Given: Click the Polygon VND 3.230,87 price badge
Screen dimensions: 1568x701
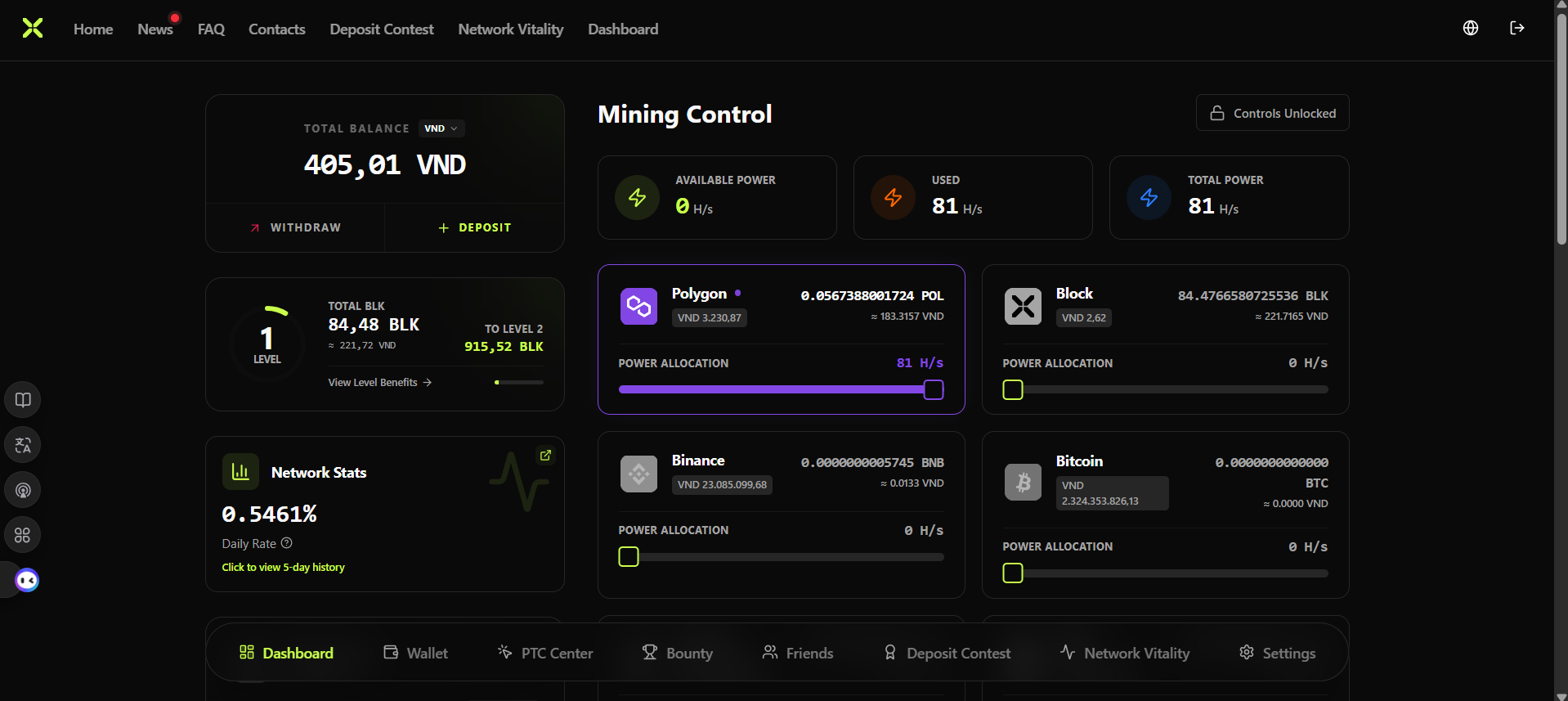Looking at the screenshot, I should pos(710,317).
